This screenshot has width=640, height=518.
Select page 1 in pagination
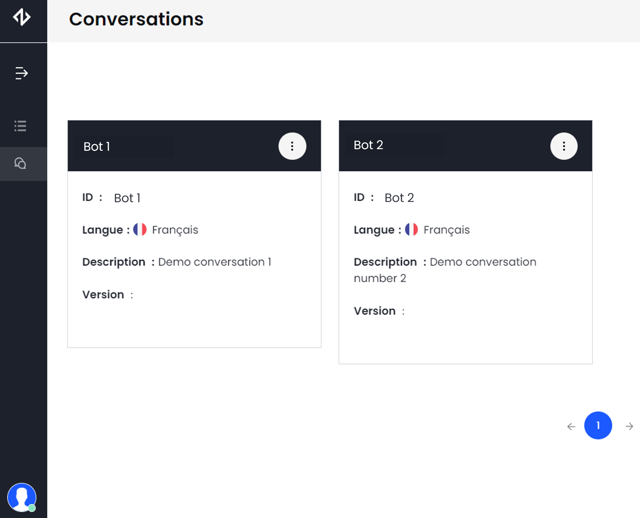[x=598, y=426]
